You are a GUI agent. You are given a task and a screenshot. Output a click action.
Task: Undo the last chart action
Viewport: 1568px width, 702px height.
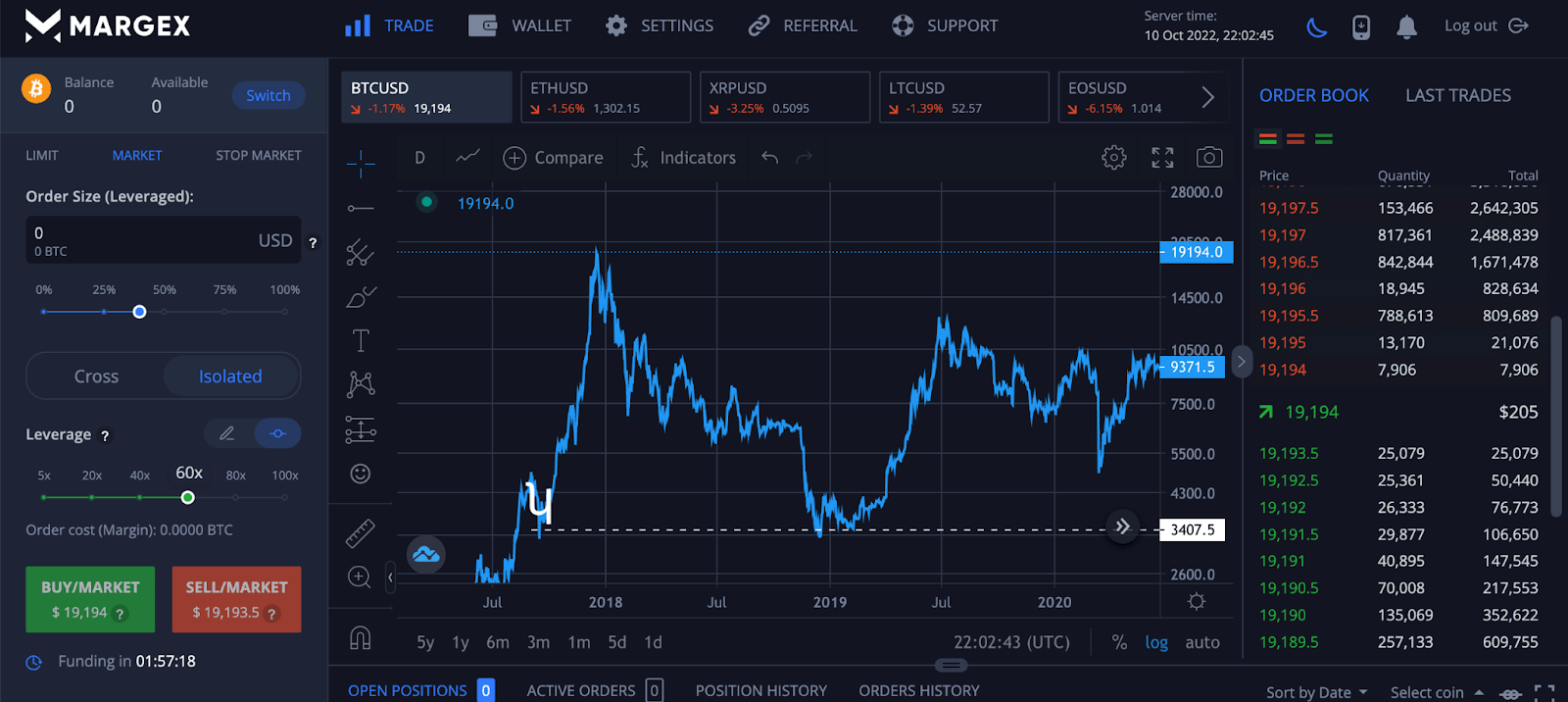pyautogui.click(x=770, y=157)
